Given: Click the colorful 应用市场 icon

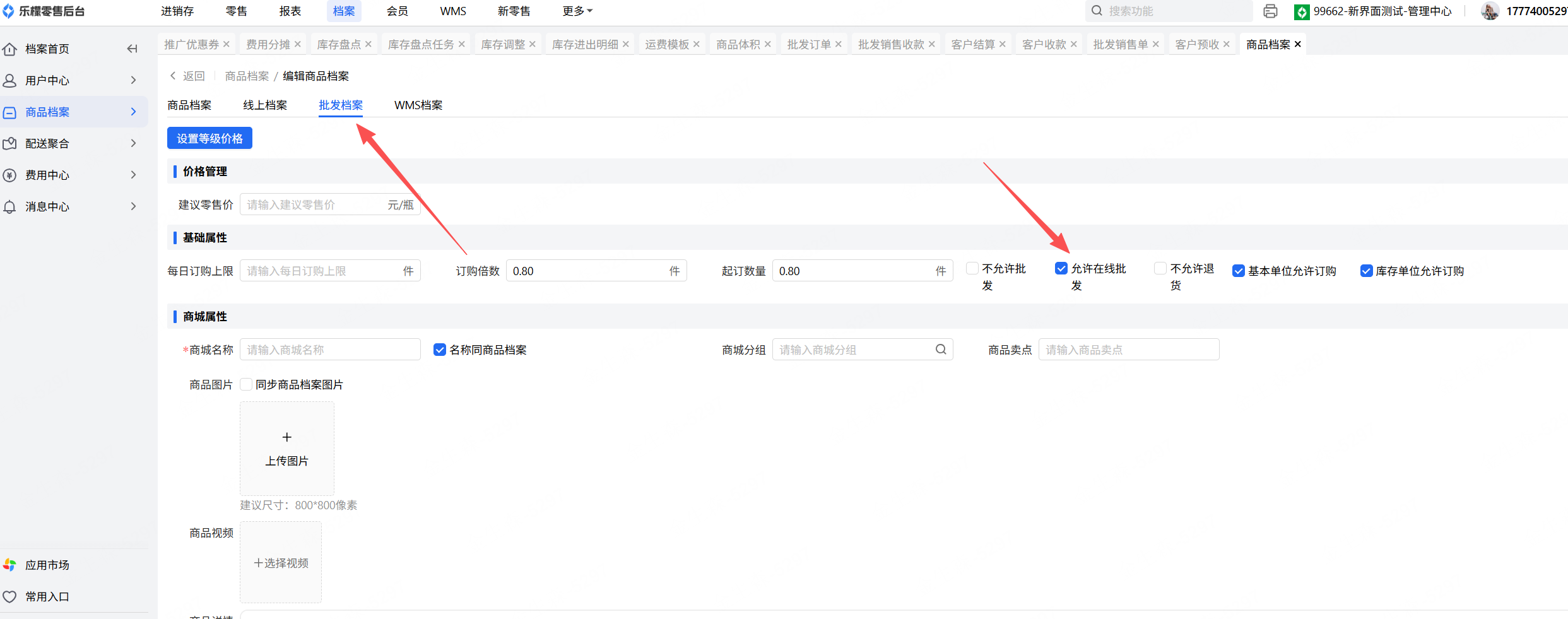Looking at the screenshot, I should click(x=9, y=565).
